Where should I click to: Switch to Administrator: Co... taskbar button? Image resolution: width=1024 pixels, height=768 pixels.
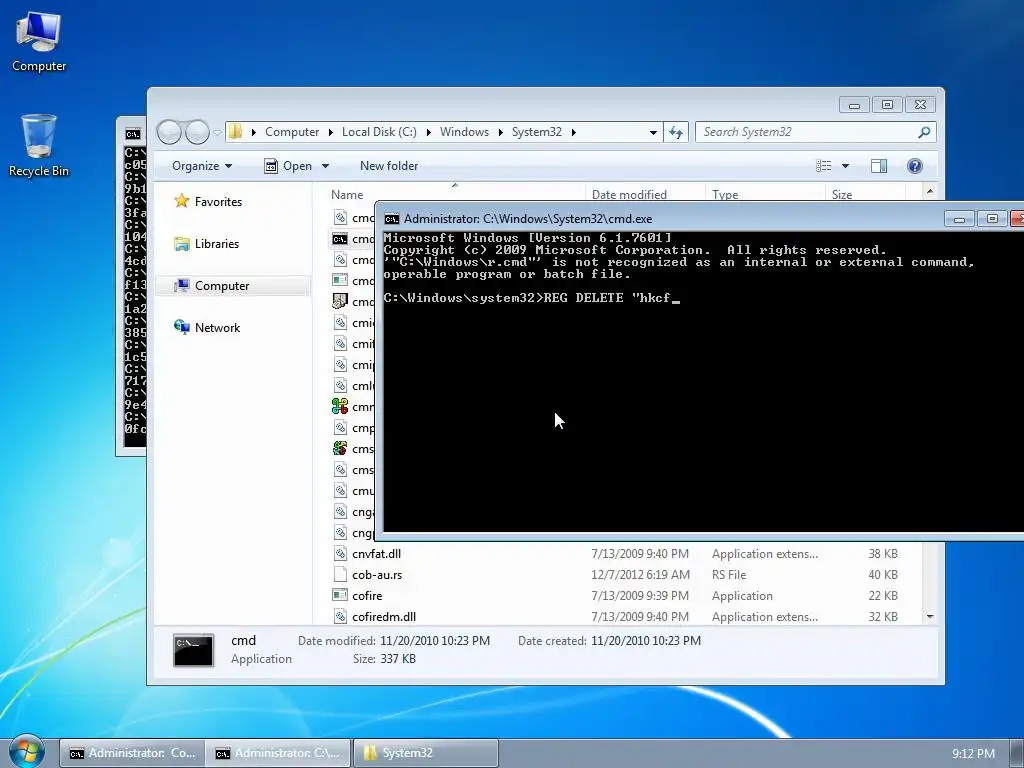pyautogui.click(x=133, y=753)
